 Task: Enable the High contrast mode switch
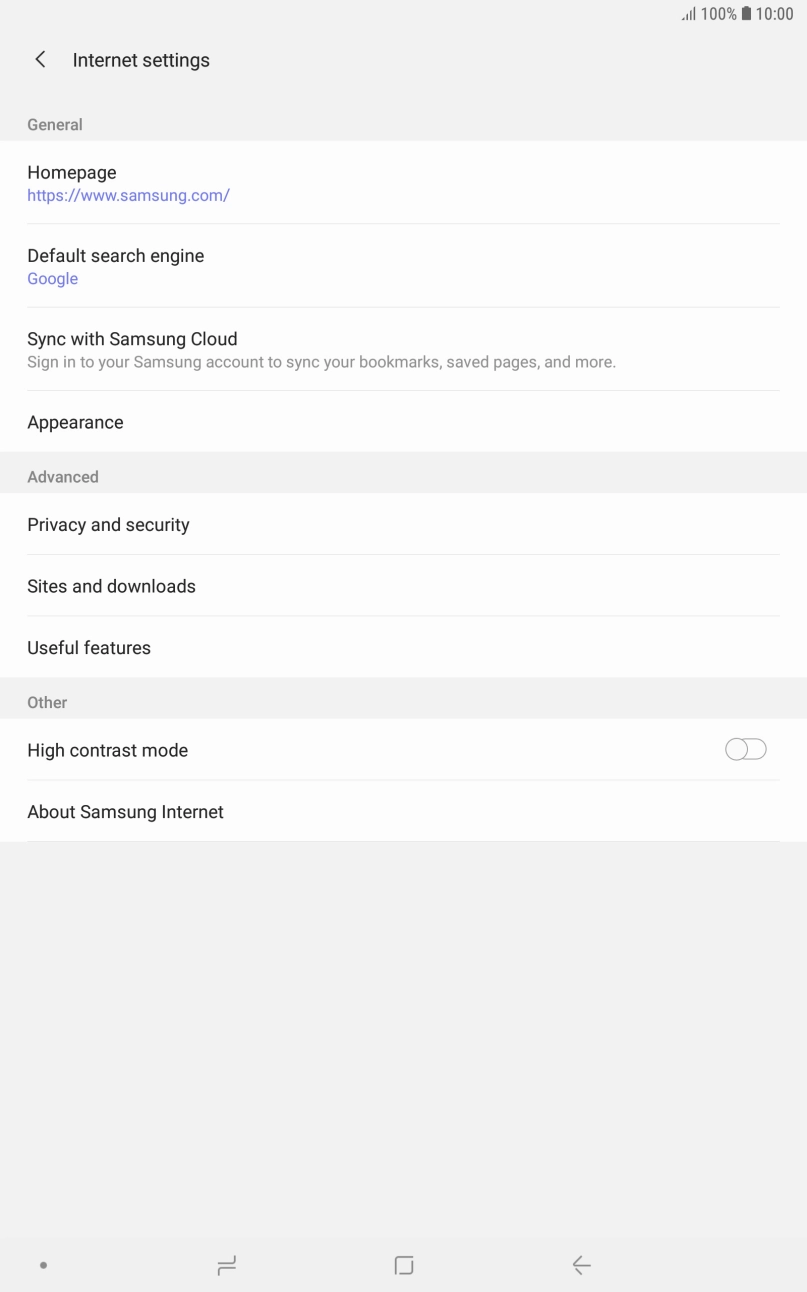[745, 750]
